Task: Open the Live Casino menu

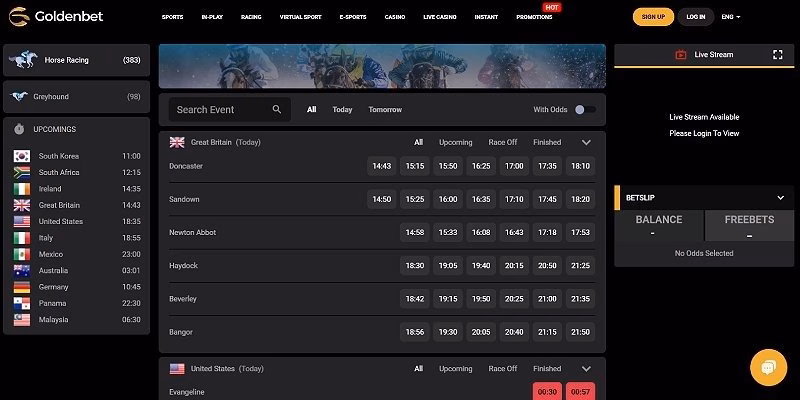Action: [x=440, y=17]
